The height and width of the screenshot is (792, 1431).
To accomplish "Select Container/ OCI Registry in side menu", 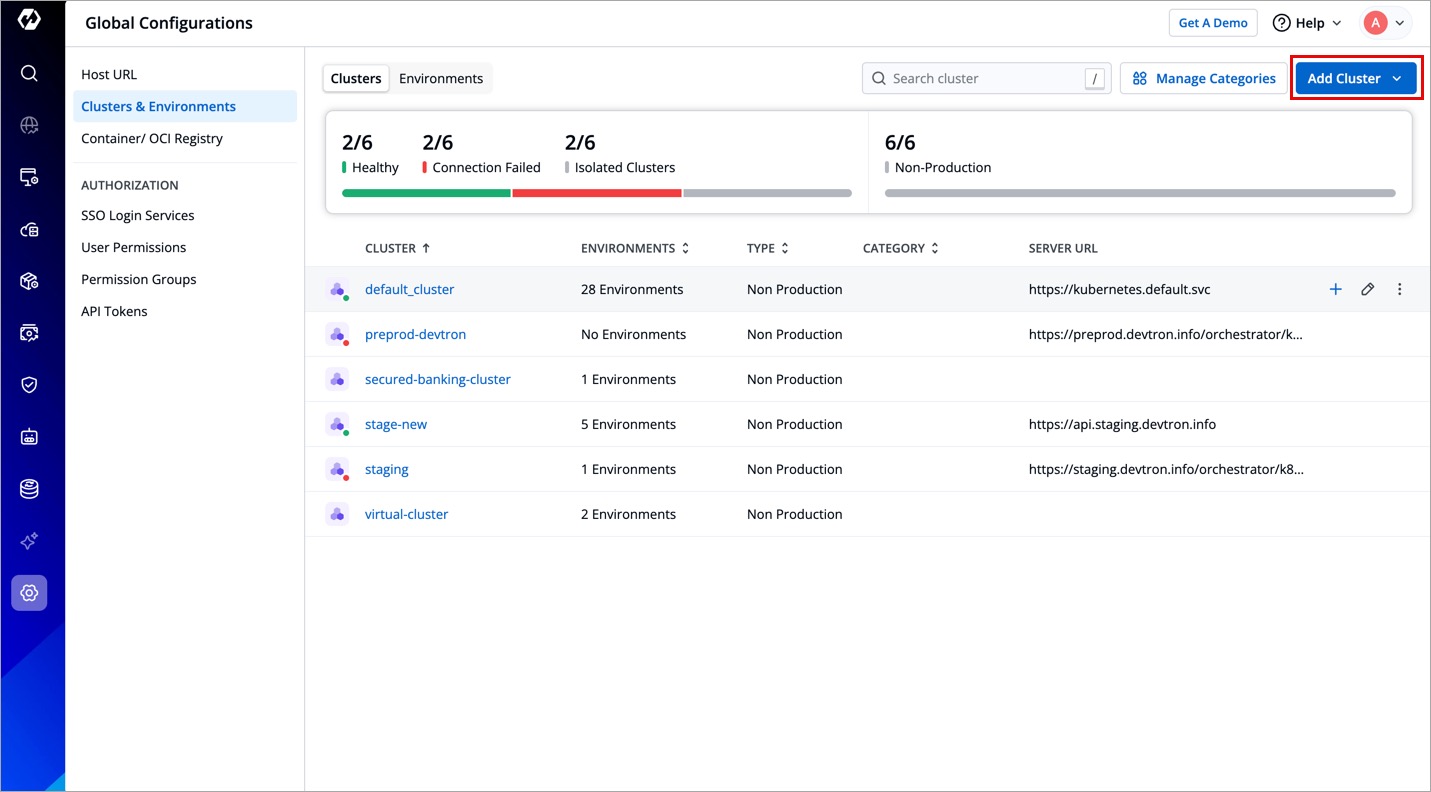I will [x=152, y=139].
